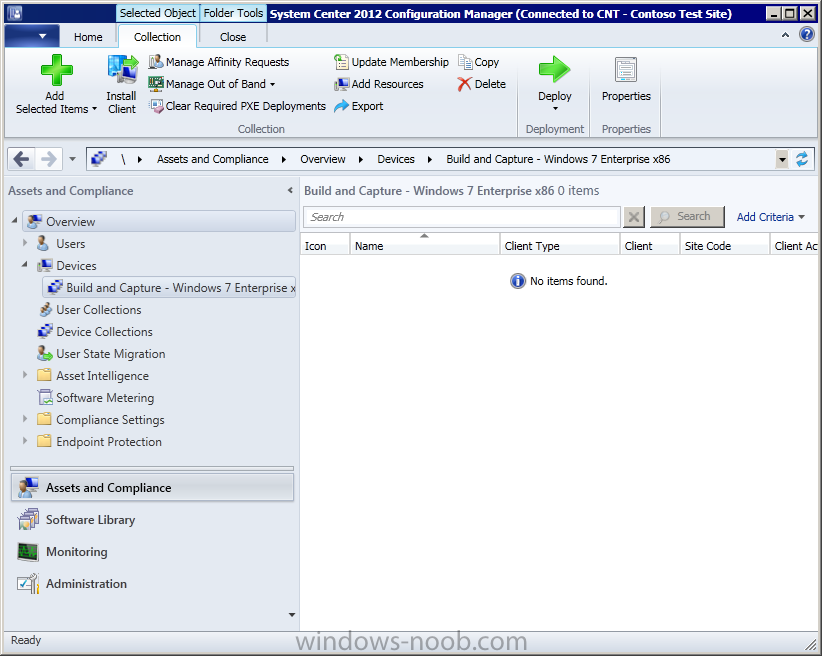Screen dimensions: 822x656
Task: Open the navigation history dropdown arrow
Action: click(x=72, y=159)
